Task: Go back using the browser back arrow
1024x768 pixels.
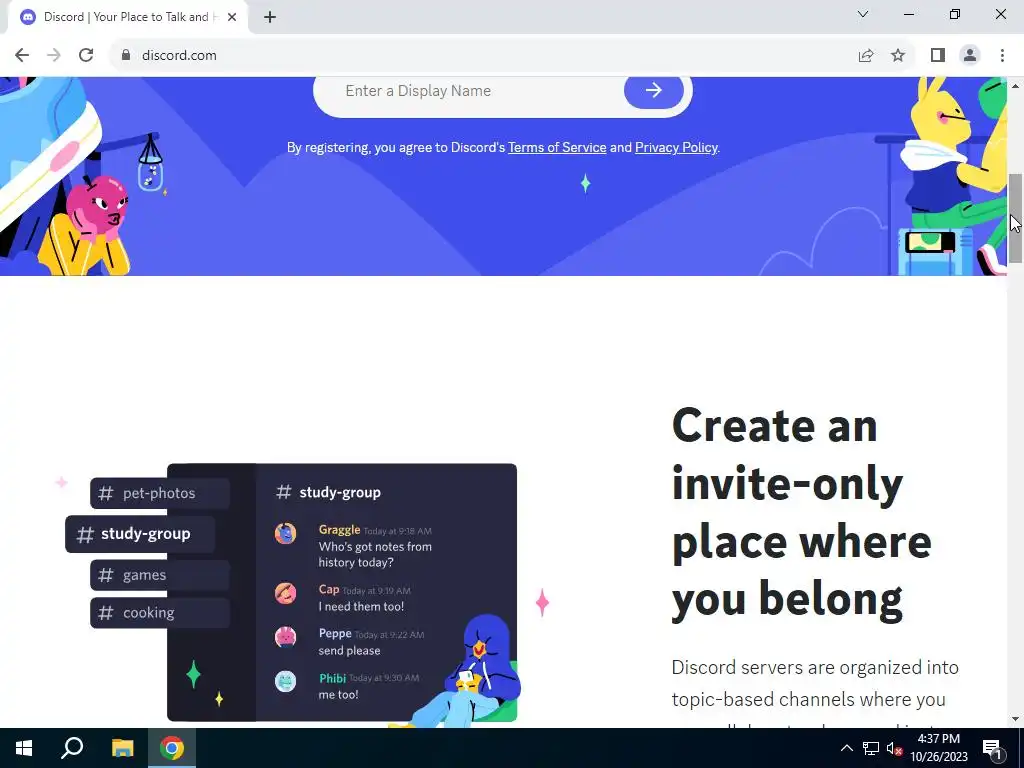Action: pyautogui.click(x=22, y=56)
